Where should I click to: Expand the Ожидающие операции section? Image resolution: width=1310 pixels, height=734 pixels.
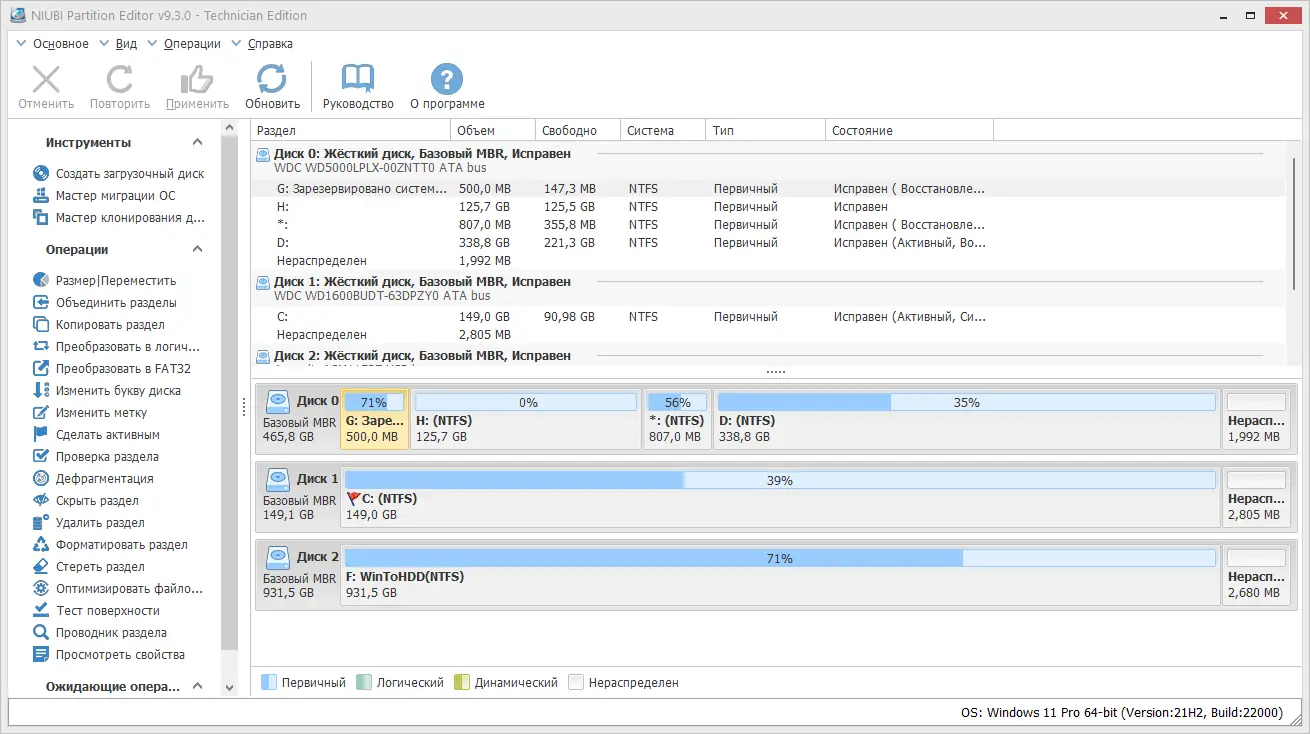197,686
